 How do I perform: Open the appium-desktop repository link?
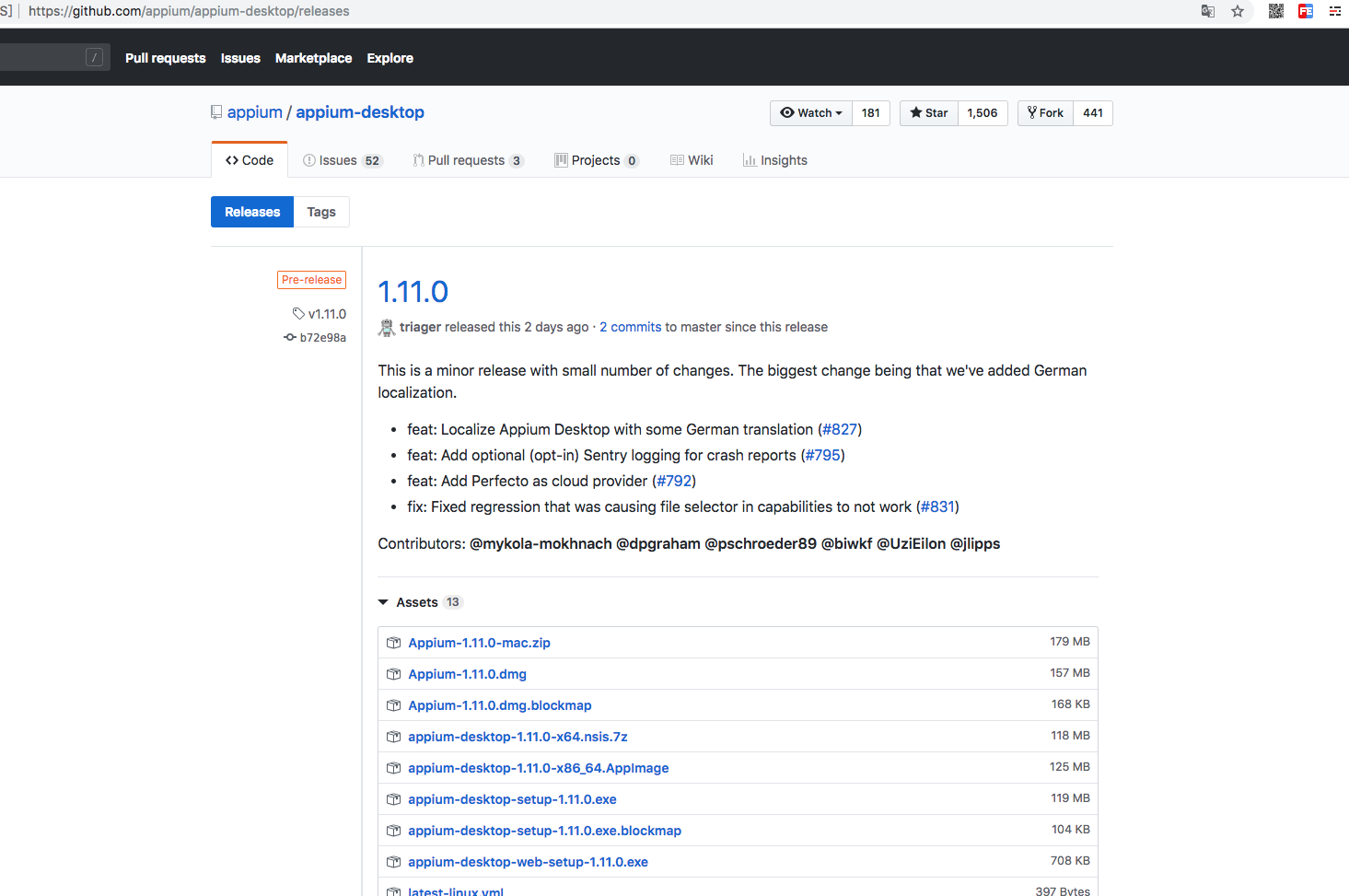(360, 112)
